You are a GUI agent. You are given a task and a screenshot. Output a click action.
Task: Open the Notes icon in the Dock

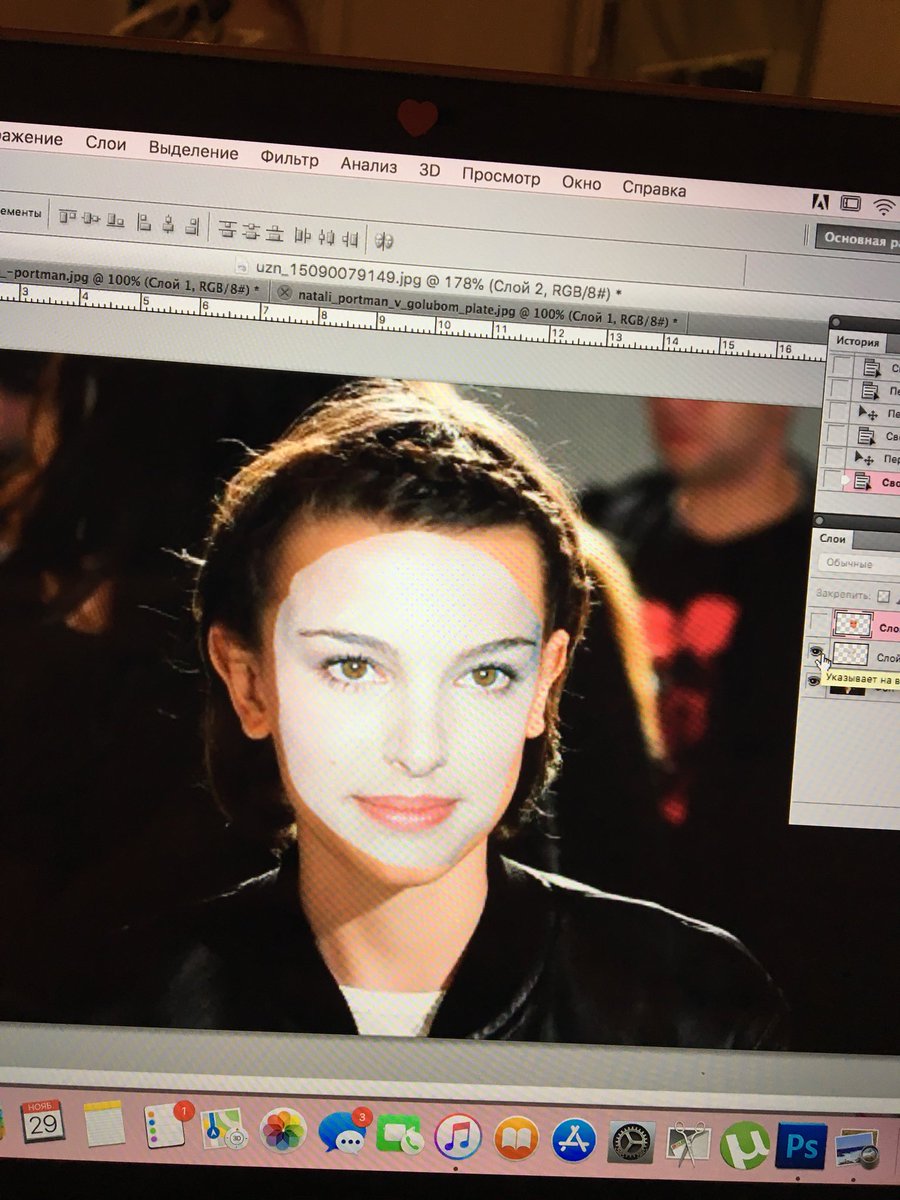[x=104, y=1123]
